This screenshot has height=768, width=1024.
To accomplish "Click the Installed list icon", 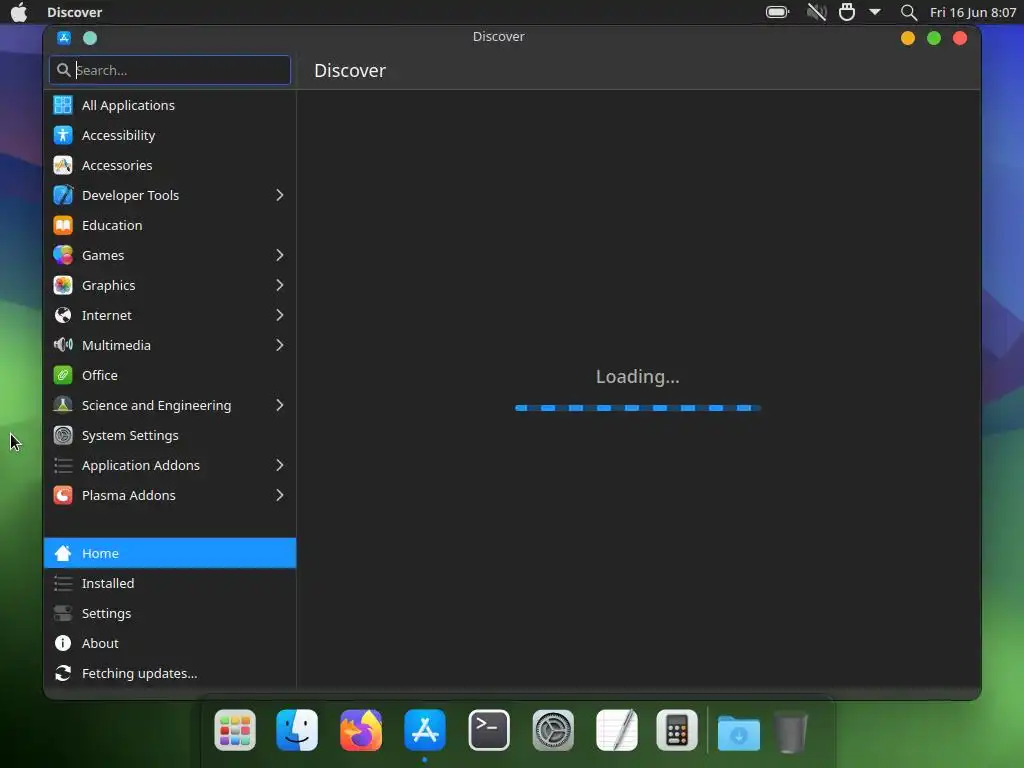I will [63, 583].
